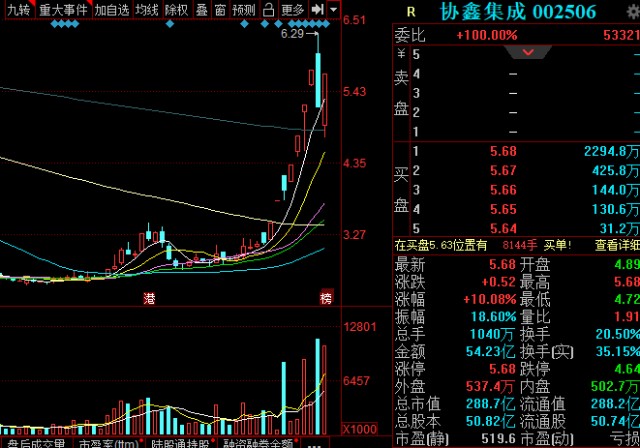Click buy level 2 price 5.67

503,171
